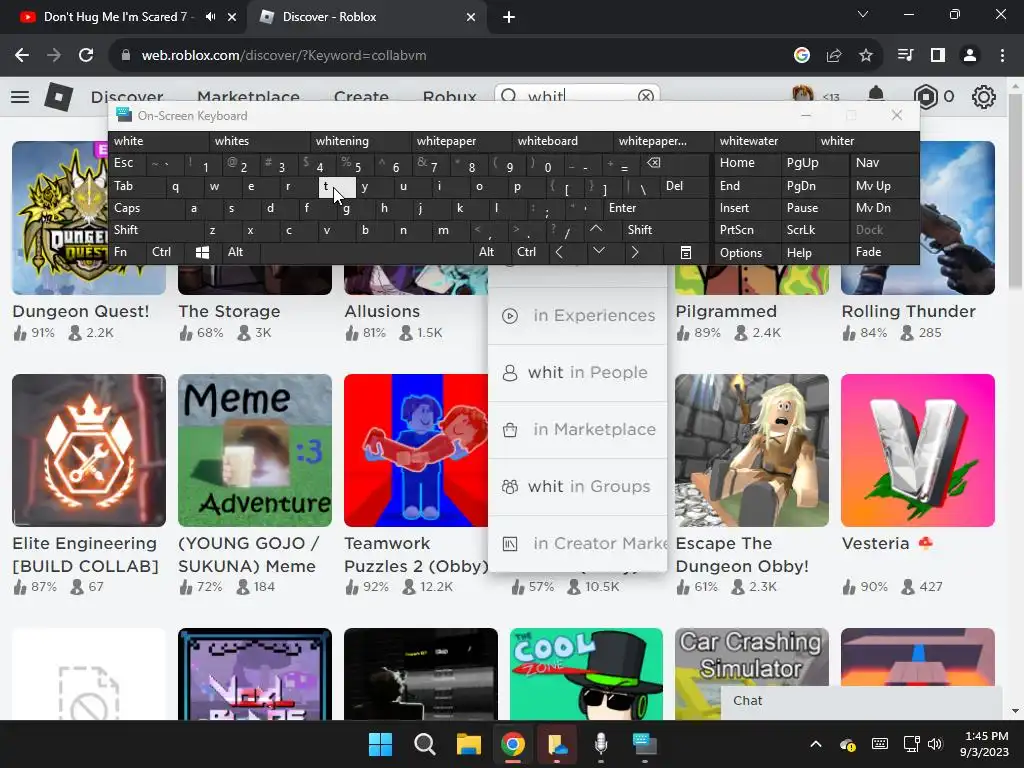The width and height of the screenshot is (1024, 768).
Task: Open a new browser tab
Action: pyautogui.click(x=509, y=17)
